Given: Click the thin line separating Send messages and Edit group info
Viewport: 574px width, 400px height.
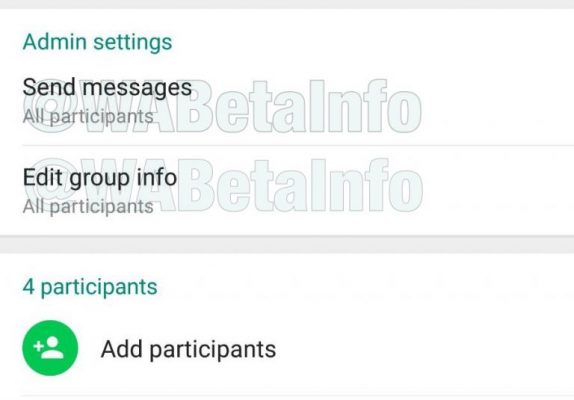Looking at the screenshot, I should pyautogui.click(x=298, y=145).
